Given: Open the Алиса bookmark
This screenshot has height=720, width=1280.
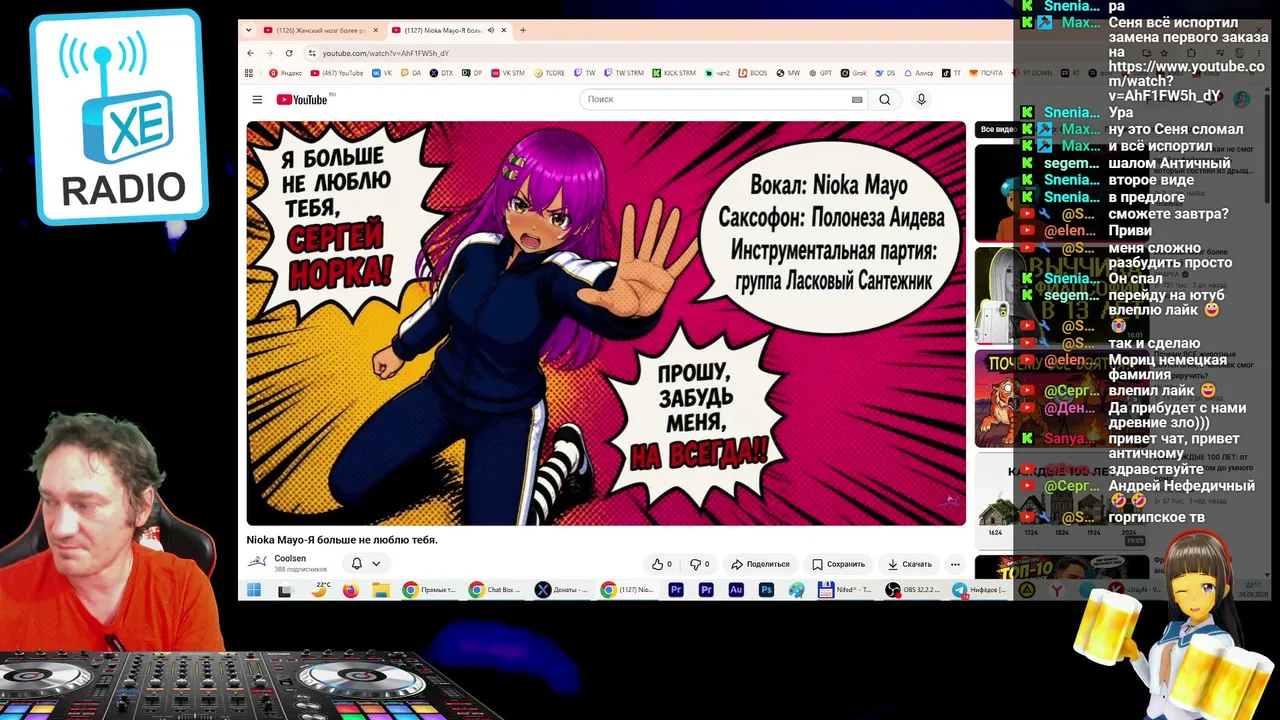Looking at the screenshot, I should [x=919, y=73].
